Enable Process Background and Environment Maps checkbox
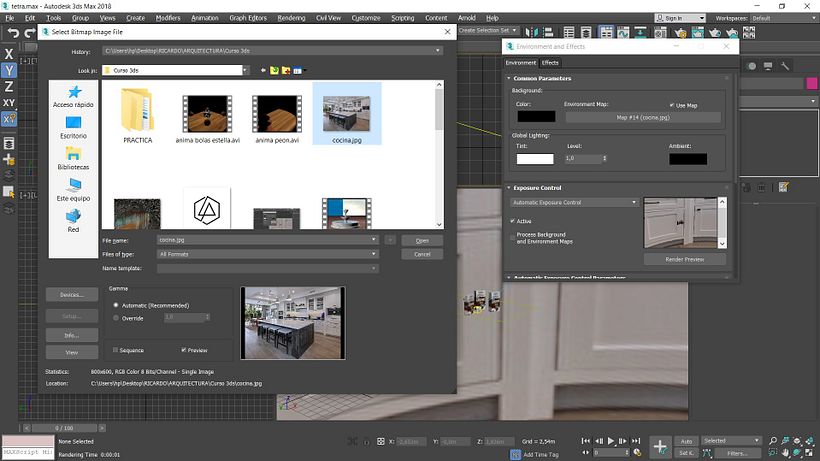 pos(512,238)
